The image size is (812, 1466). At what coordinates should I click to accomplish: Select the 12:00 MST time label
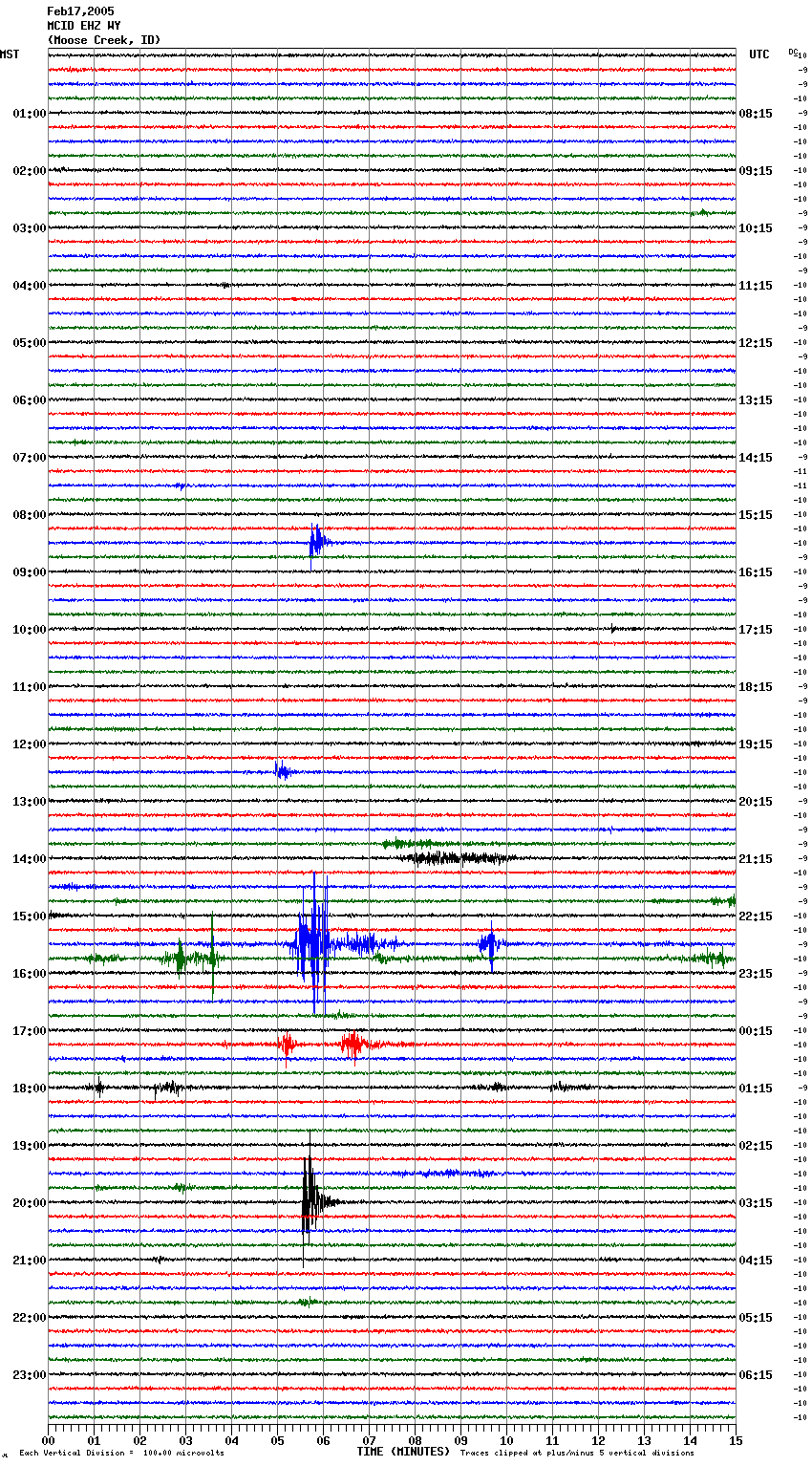point(30,744)
